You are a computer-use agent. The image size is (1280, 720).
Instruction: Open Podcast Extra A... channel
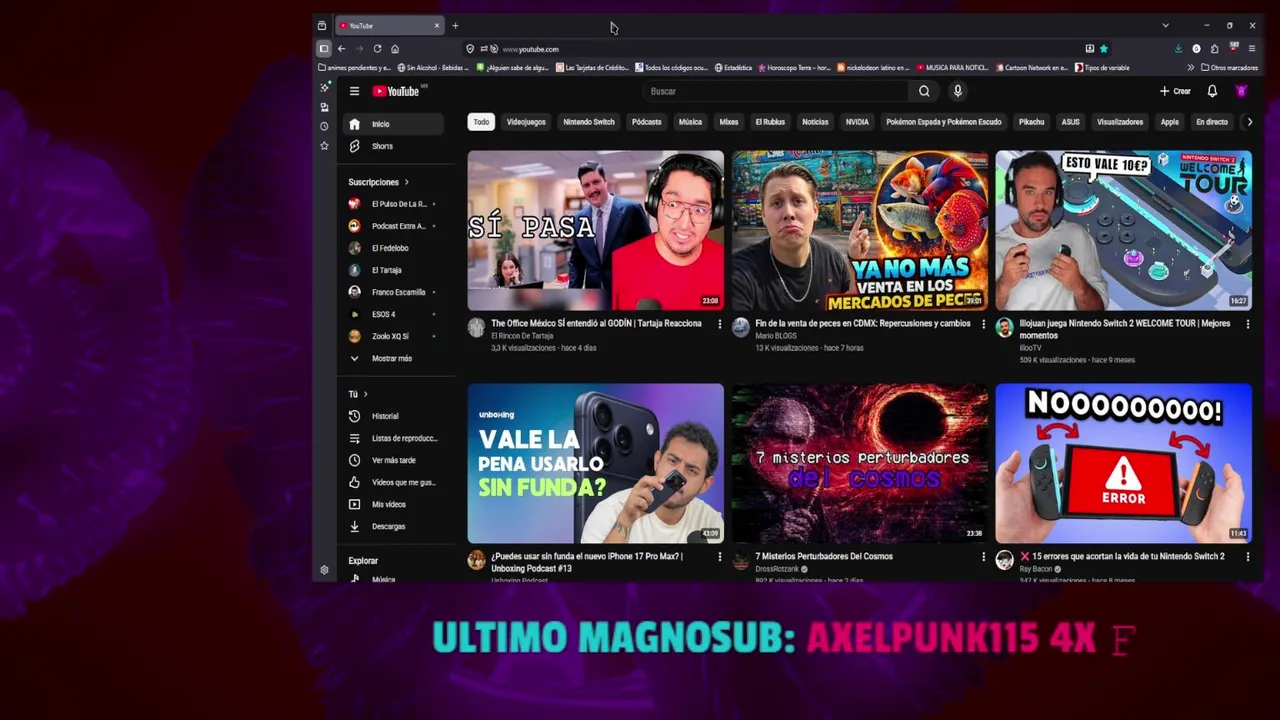pos(392,226)
